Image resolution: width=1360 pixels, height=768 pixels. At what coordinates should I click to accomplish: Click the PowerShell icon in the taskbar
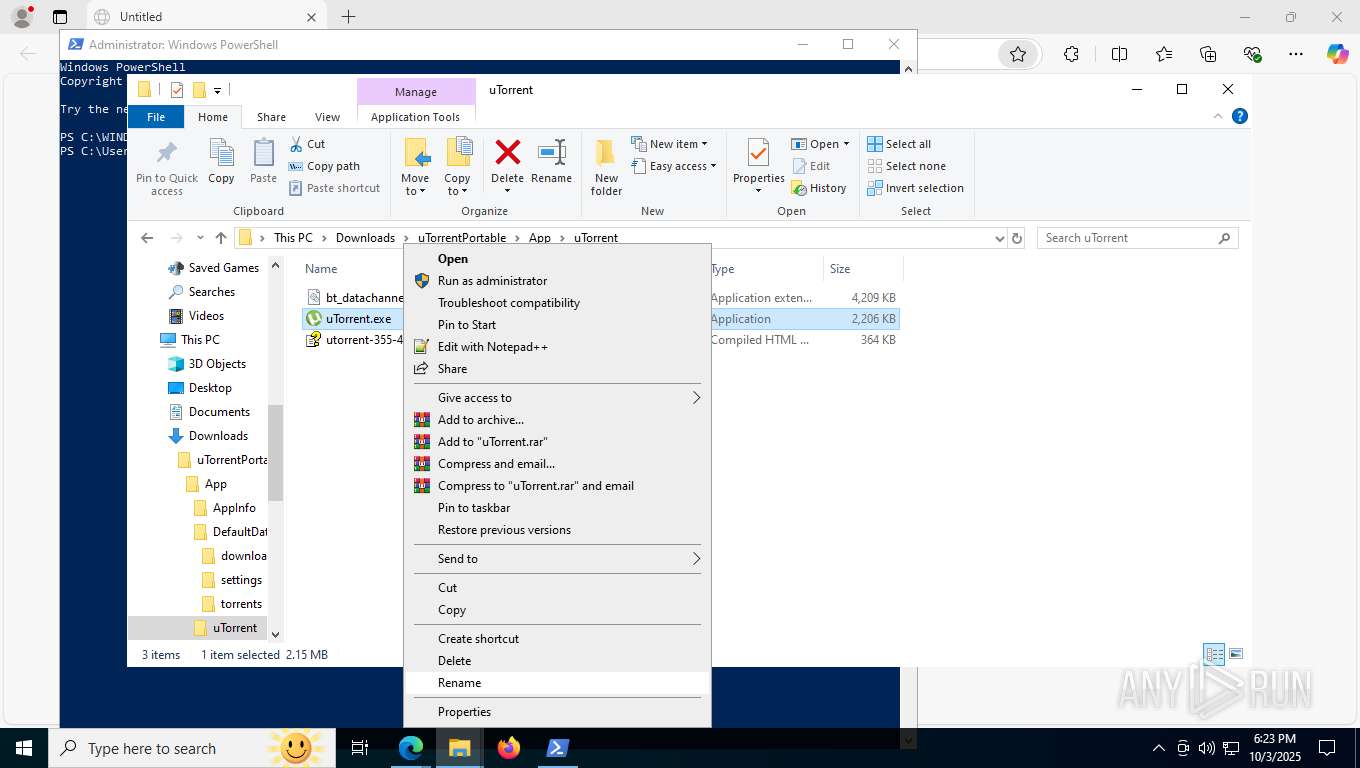[x=558, y=748]
